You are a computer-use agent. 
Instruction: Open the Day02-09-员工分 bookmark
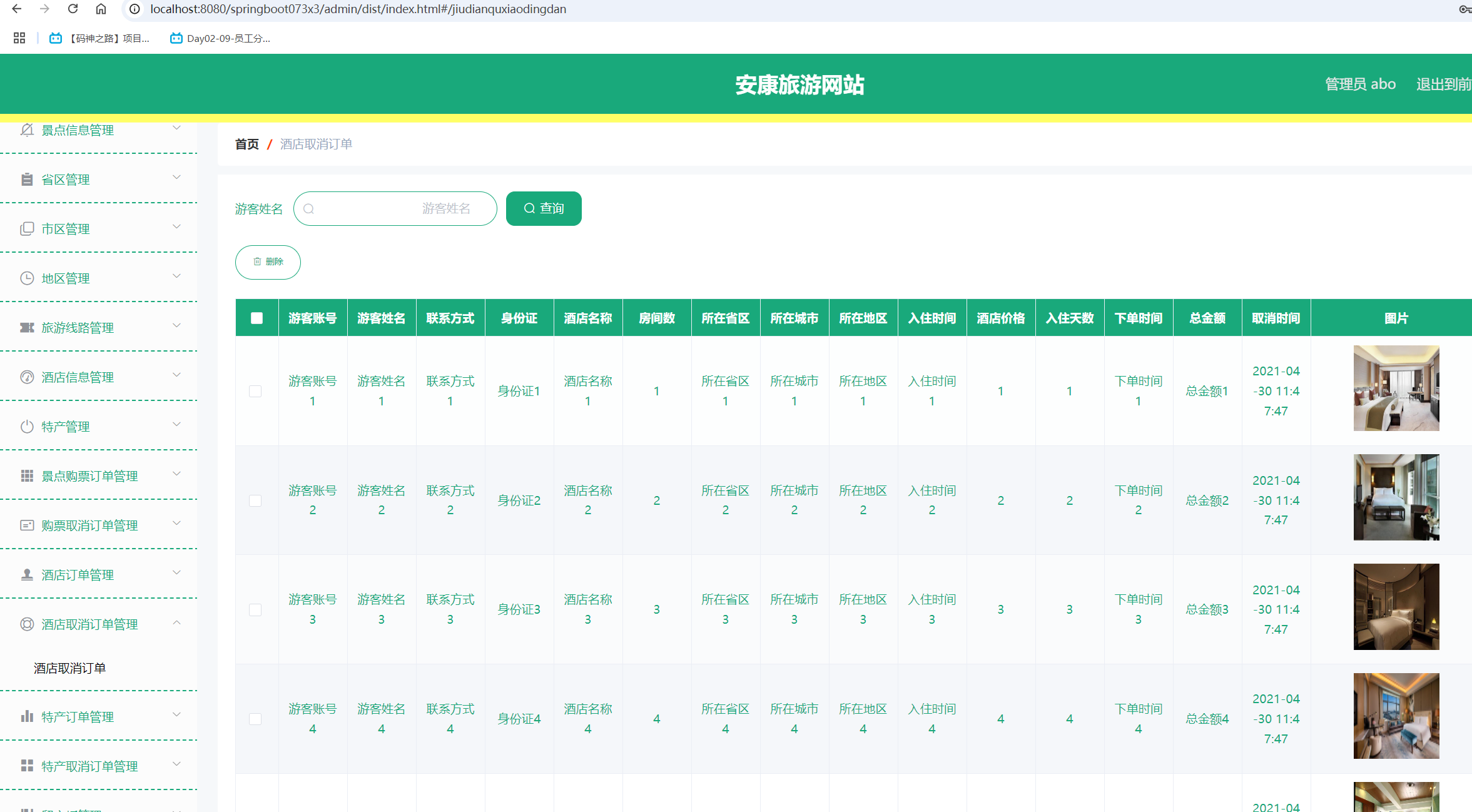click(x=221, y=38)
